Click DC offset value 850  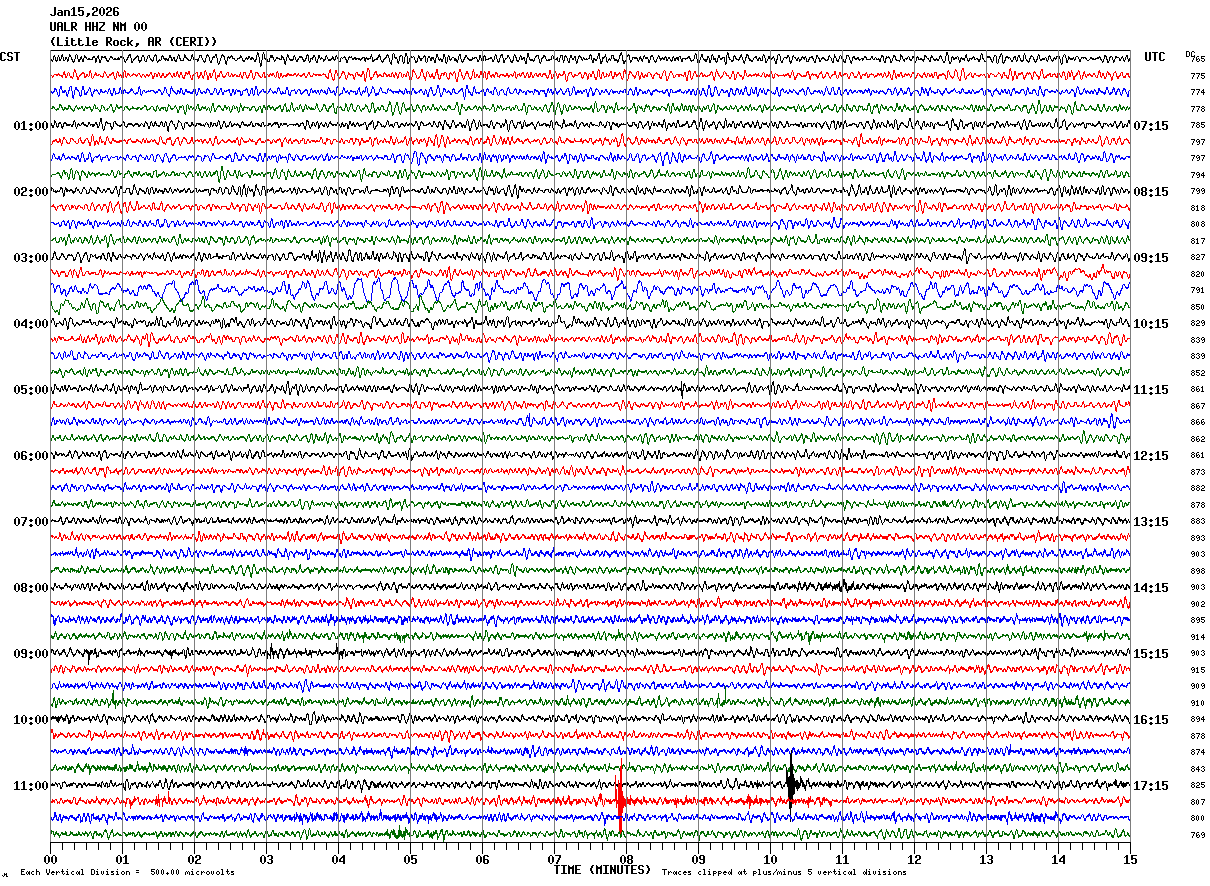[x=1198, y=307]
